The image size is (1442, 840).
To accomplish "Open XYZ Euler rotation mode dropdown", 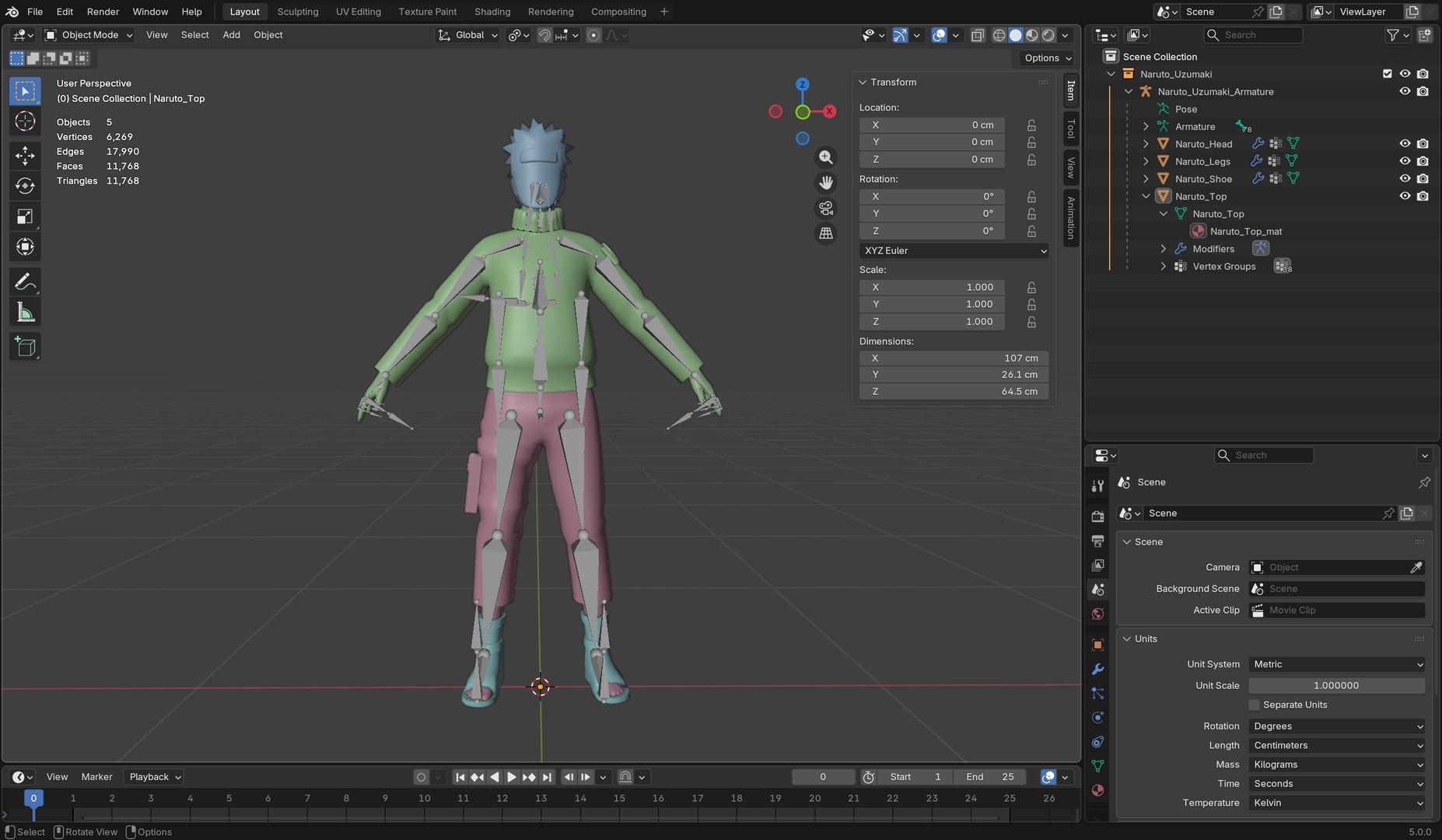I will coord(954,250).
